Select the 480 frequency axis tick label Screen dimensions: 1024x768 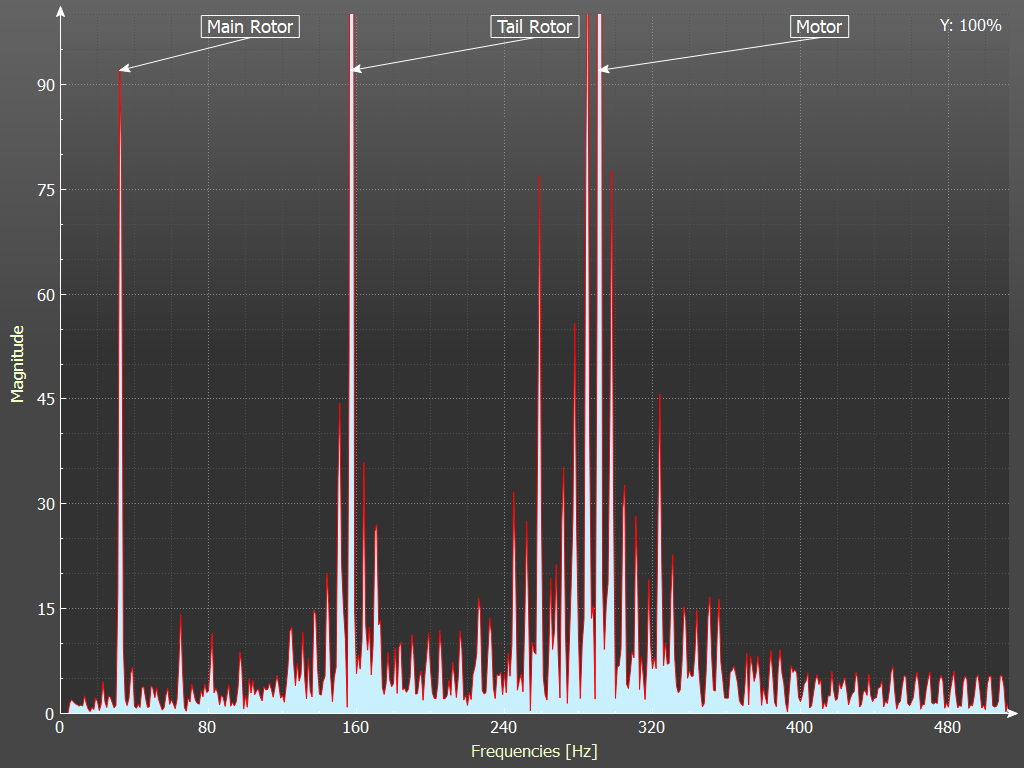pyautogui.click(x=947, y=727)
